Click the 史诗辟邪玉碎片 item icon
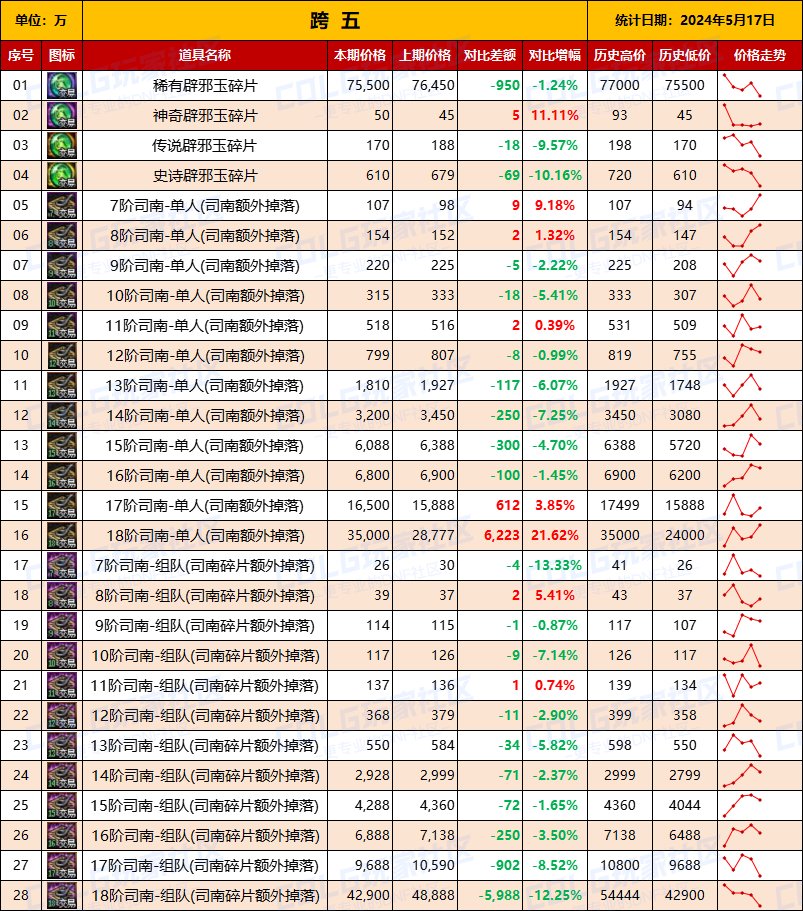The height and width of the screenshot is (911, 803). (x=62, y=175)
